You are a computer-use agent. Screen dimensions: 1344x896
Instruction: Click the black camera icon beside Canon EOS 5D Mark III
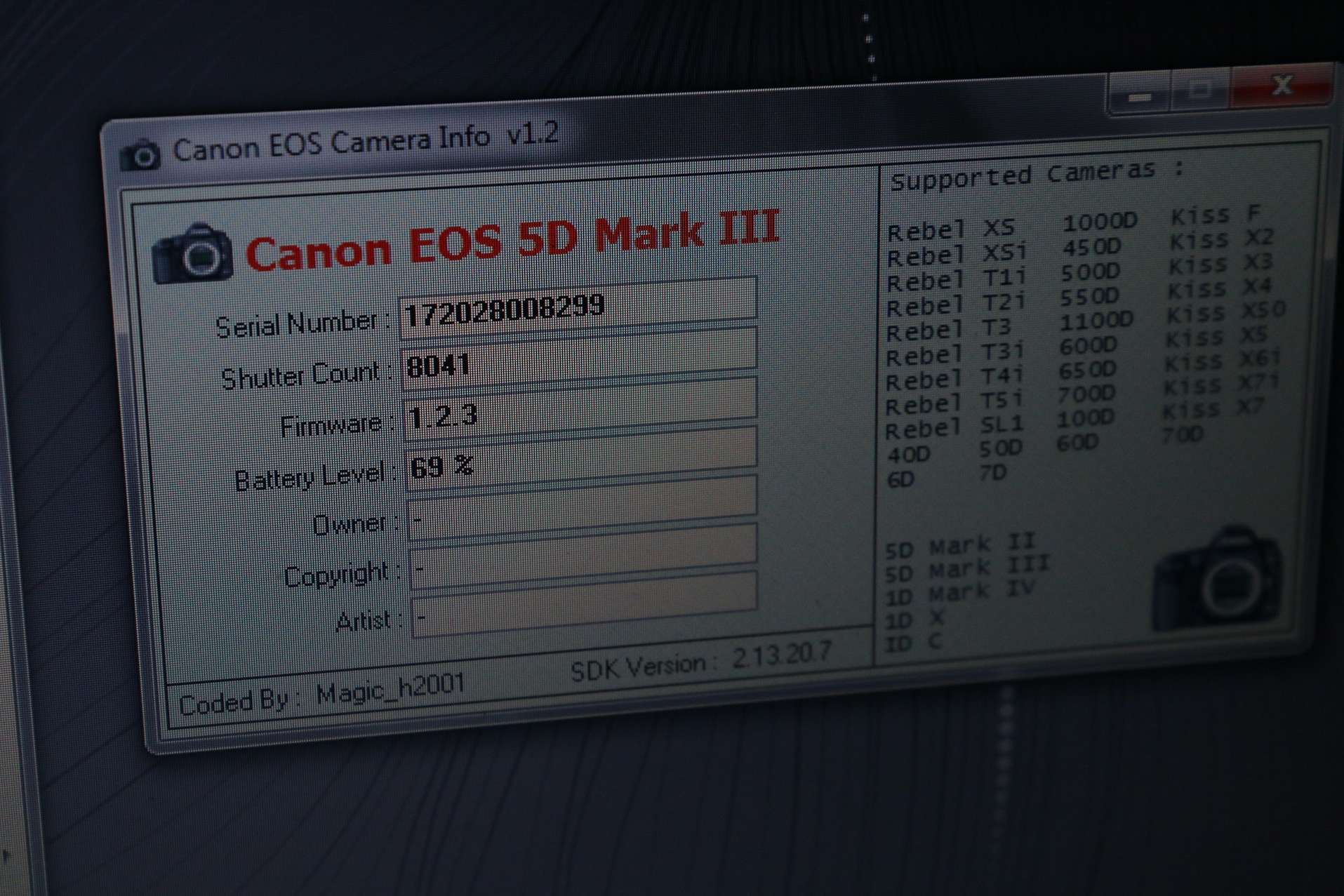(192, 253)
